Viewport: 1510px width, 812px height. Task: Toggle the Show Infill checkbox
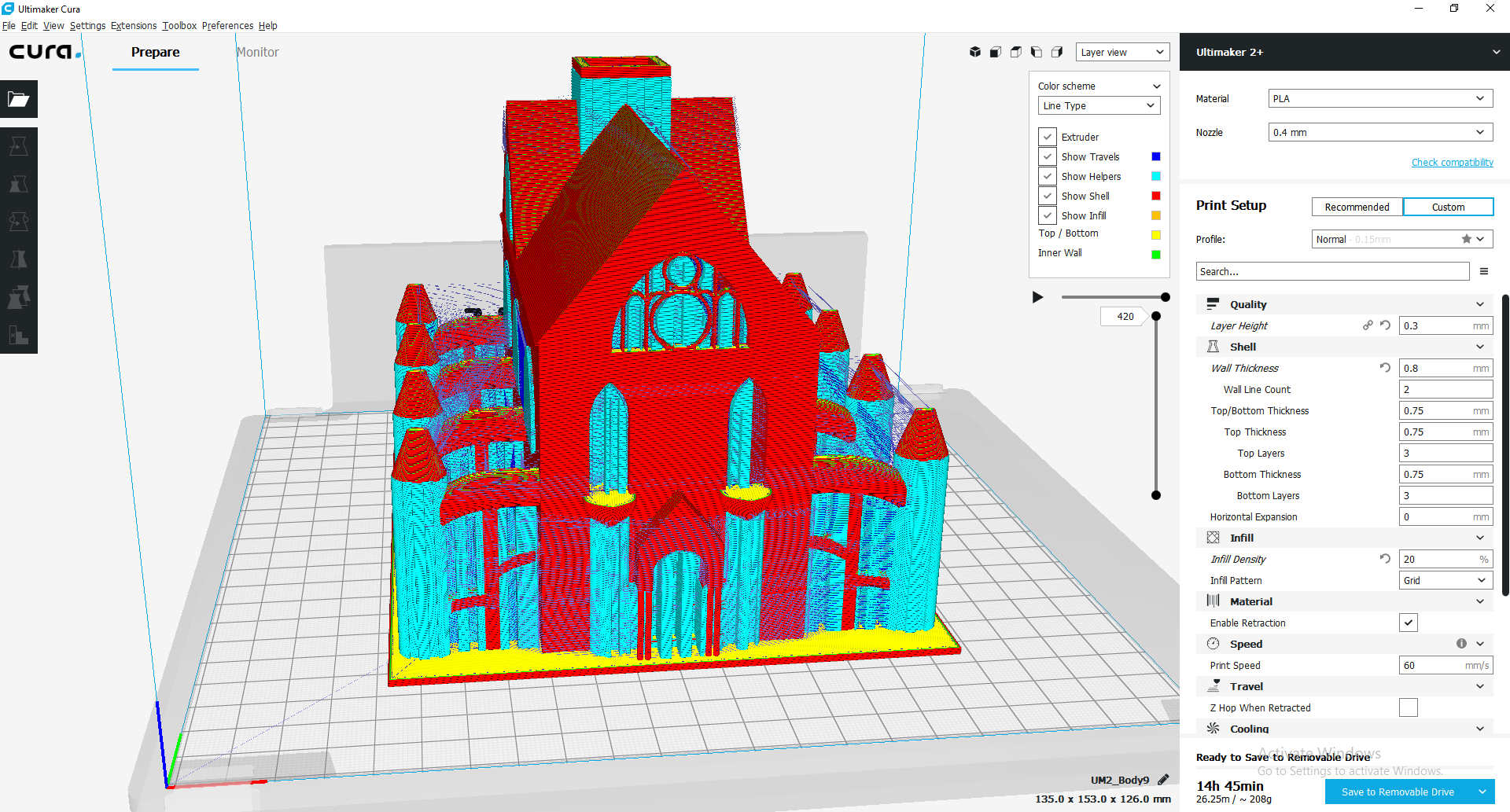(x=1048, y=215)
